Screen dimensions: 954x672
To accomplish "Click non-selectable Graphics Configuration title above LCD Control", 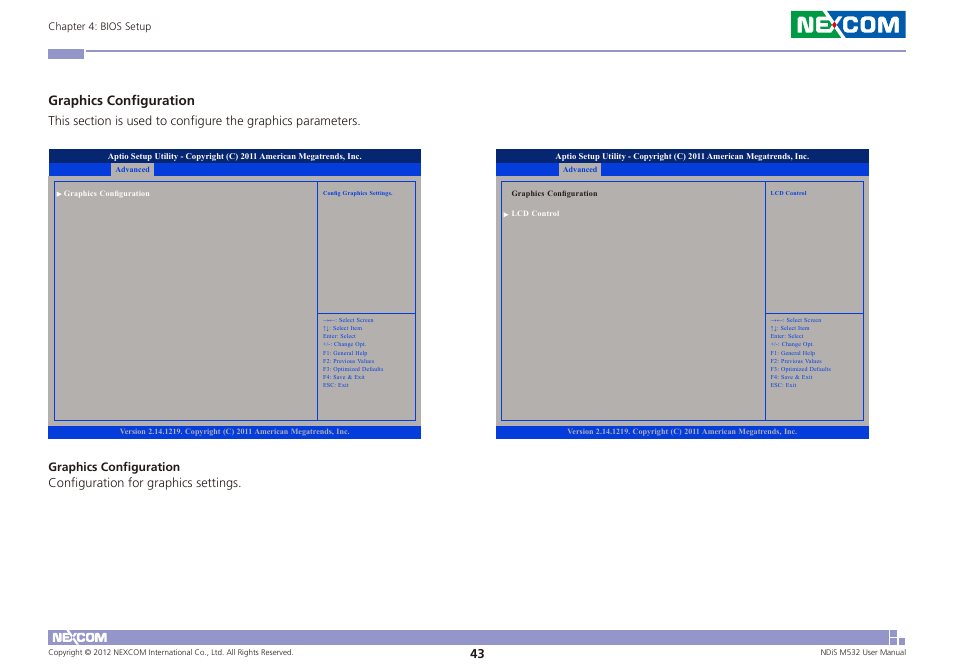I will click(x=554, y=193).
